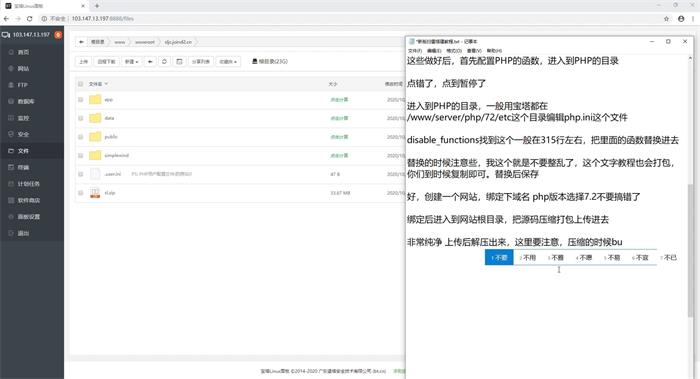
Task: Open 监控 monitoring in the sidebar
Action: [23, 118]
